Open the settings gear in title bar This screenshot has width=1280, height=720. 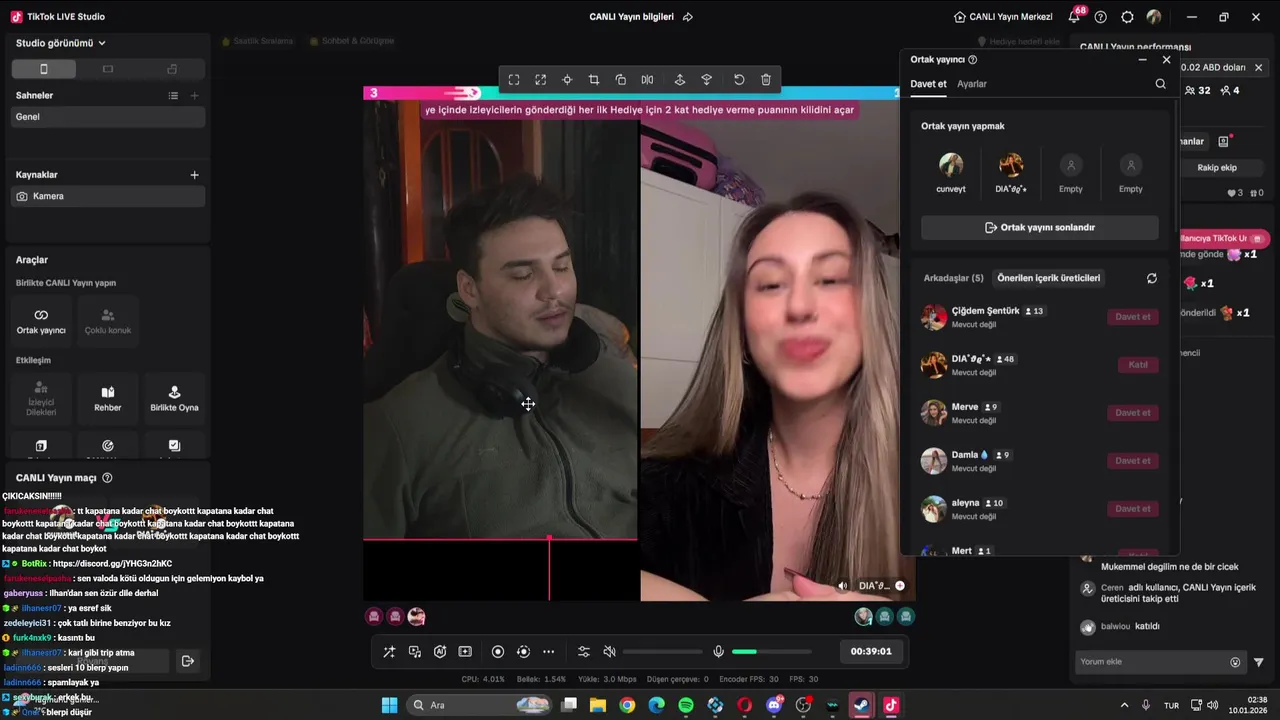pyautogui.click(x=1127, y=17)
